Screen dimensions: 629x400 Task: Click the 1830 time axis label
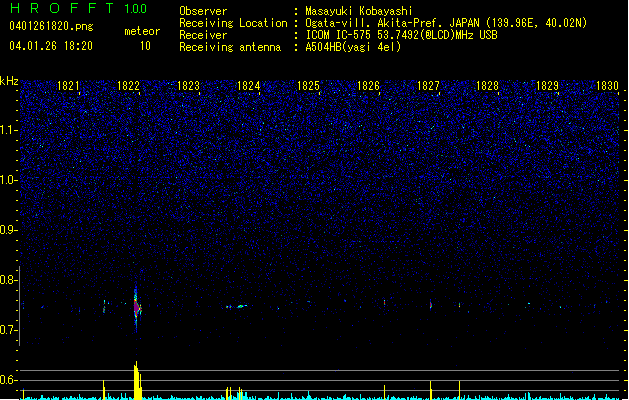click(607, 86)
